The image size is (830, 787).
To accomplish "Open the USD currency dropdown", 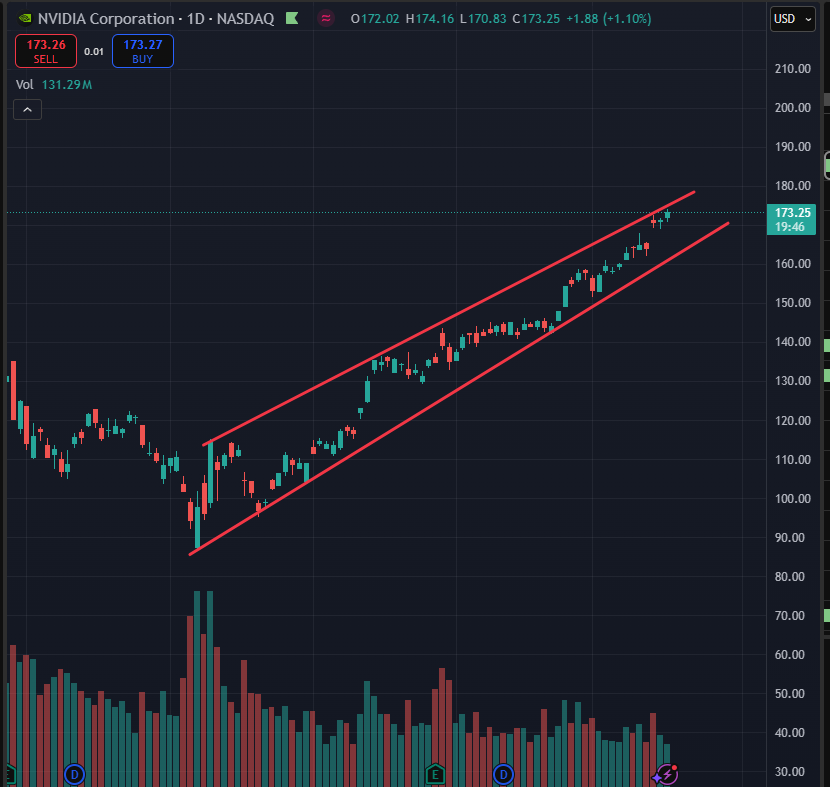I will pos(792,19).
